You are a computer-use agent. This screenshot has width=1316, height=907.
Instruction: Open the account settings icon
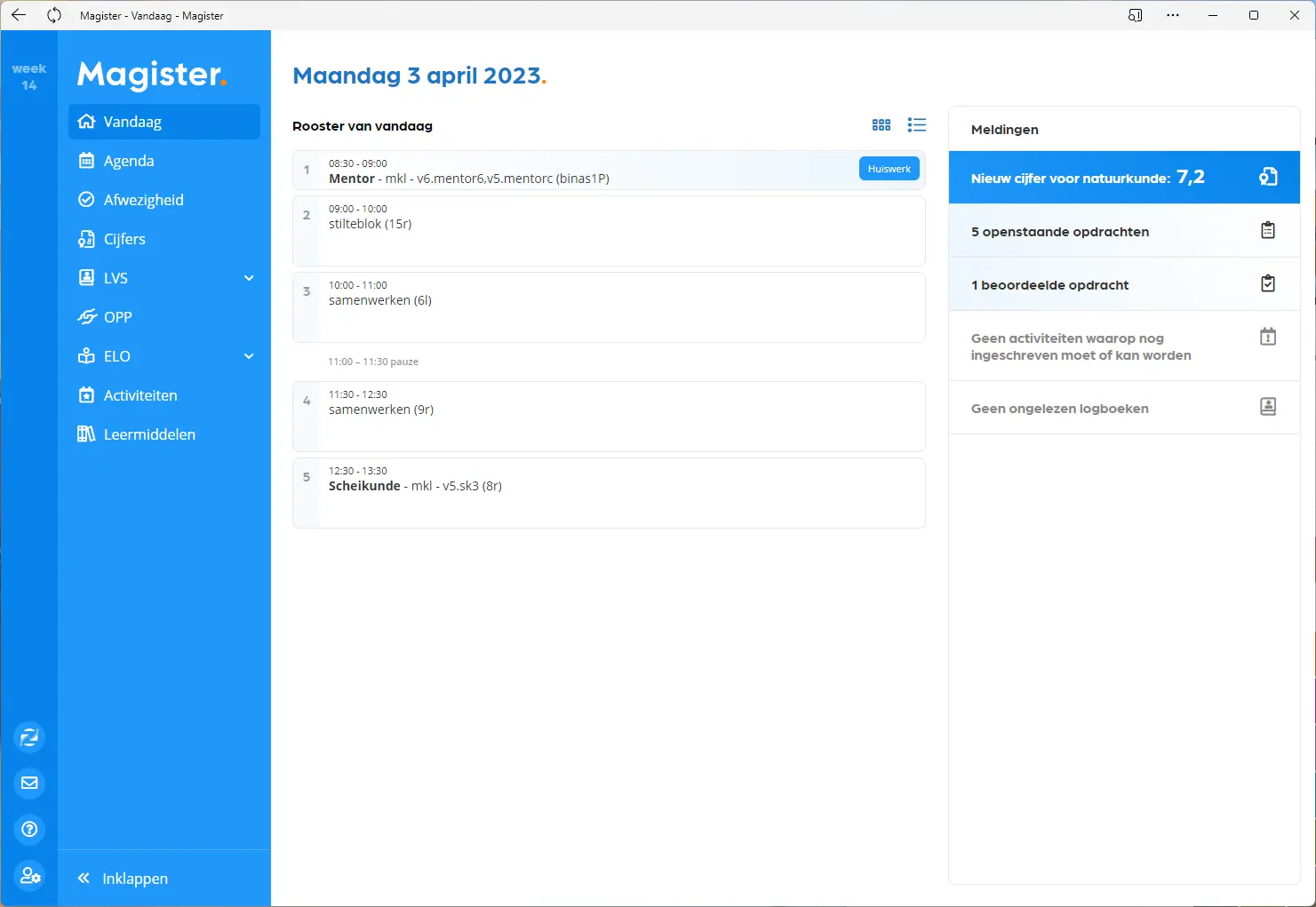[x=29, y=875]
